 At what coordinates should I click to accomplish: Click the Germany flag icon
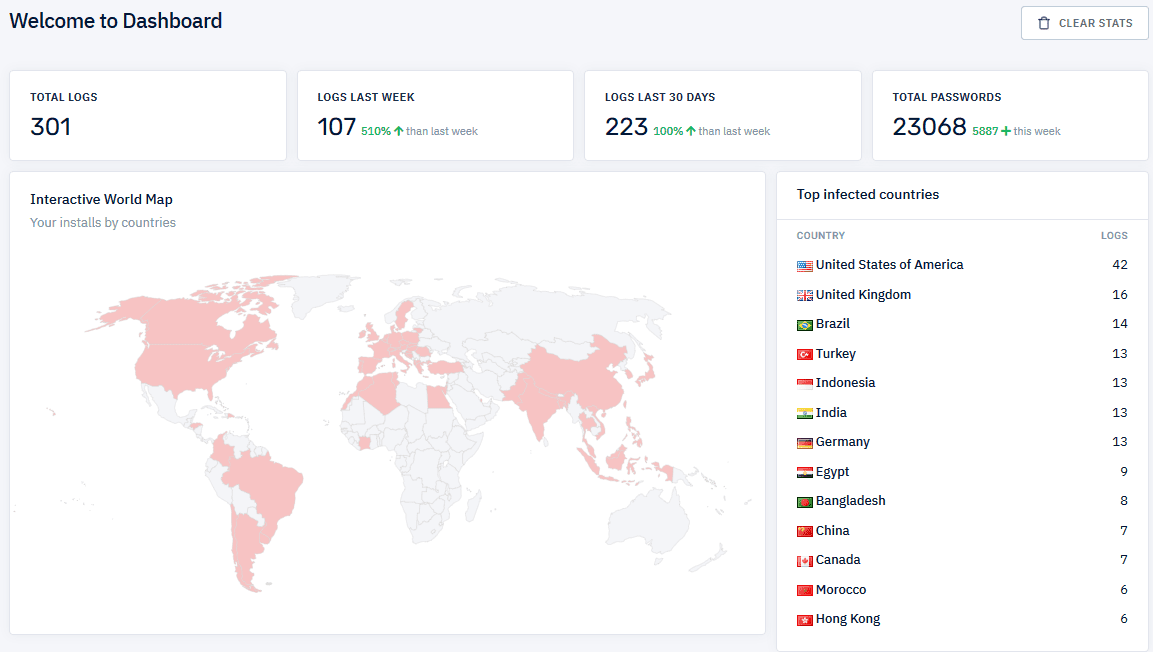pyautogui.click(x=805, y=443)
